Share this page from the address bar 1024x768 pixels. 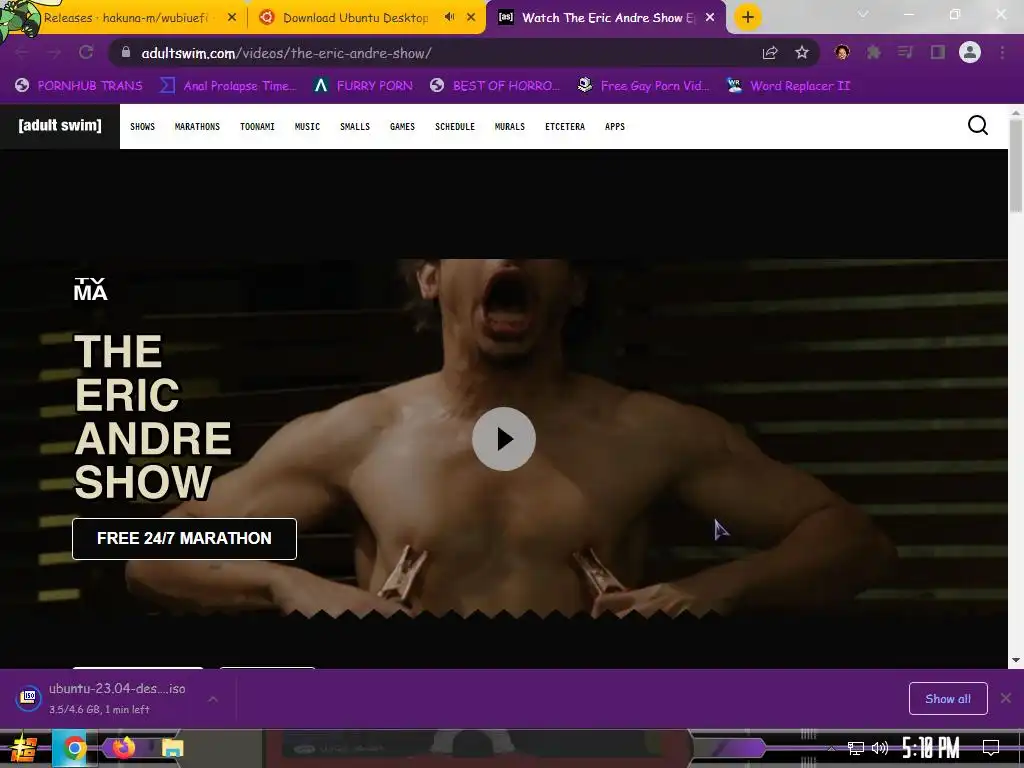click(770, 53)
